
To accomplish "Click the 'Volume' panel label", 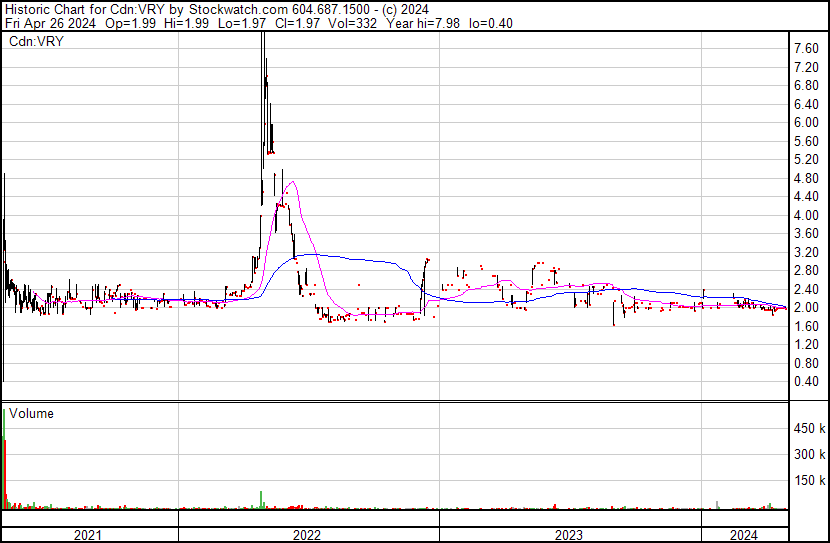I will [x=31, y=413].
